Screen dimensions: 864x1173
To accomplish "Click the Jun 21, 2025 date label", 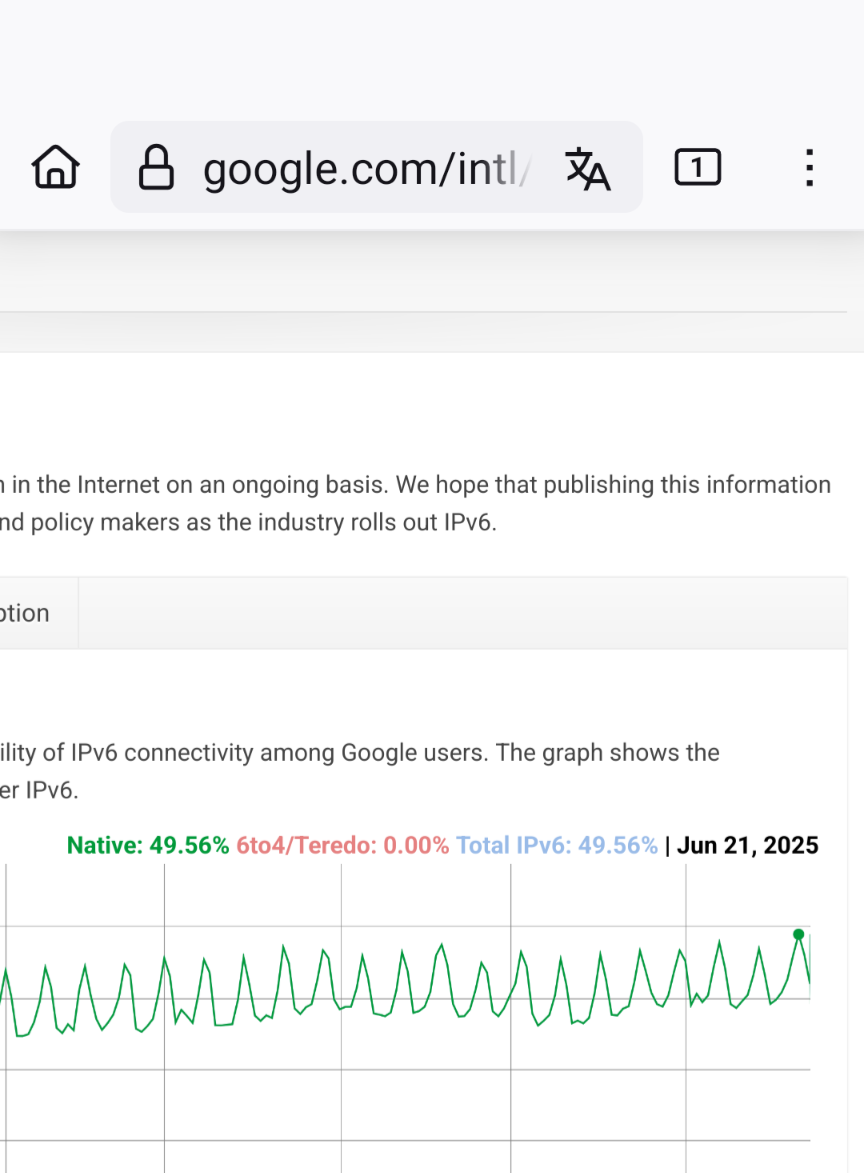I will (x=747, y=845).
